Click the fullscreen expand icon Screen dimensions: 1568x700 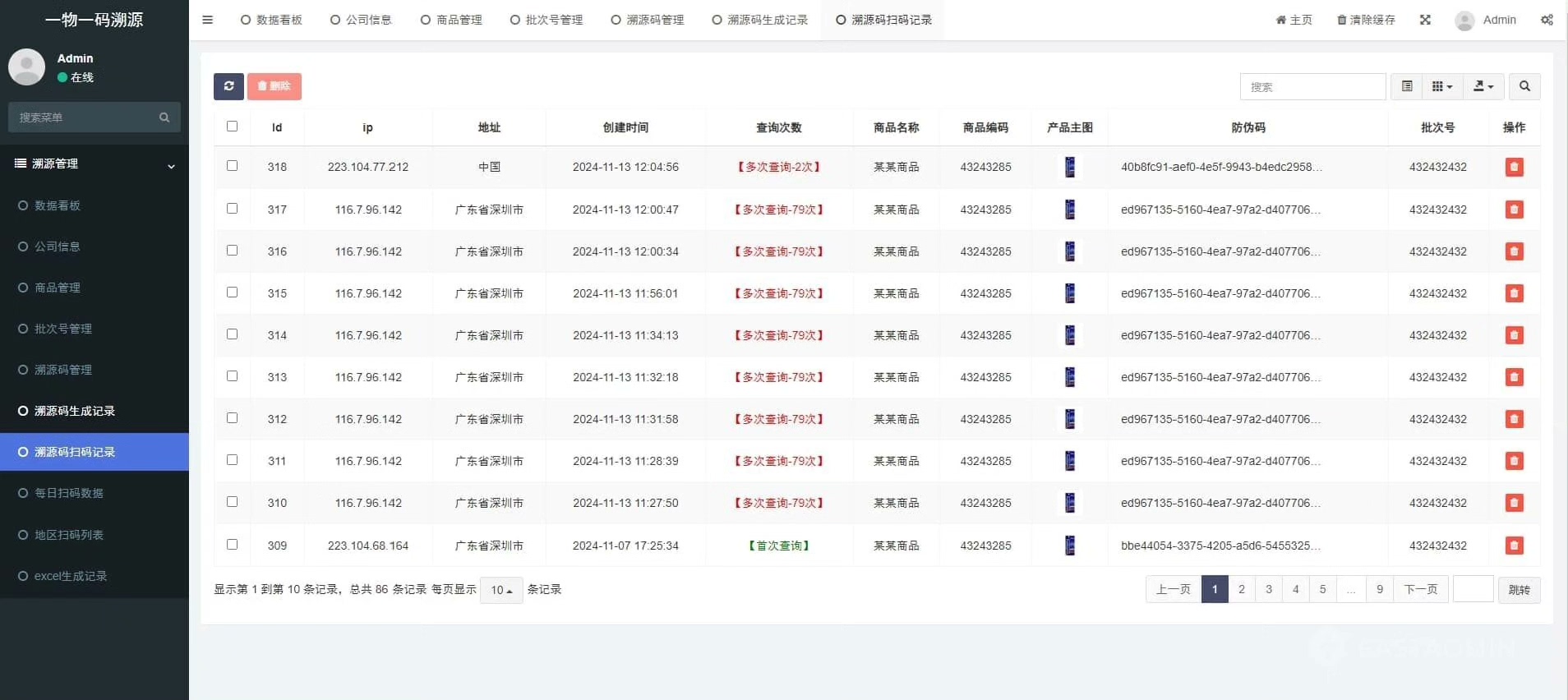click(1425, 20)
